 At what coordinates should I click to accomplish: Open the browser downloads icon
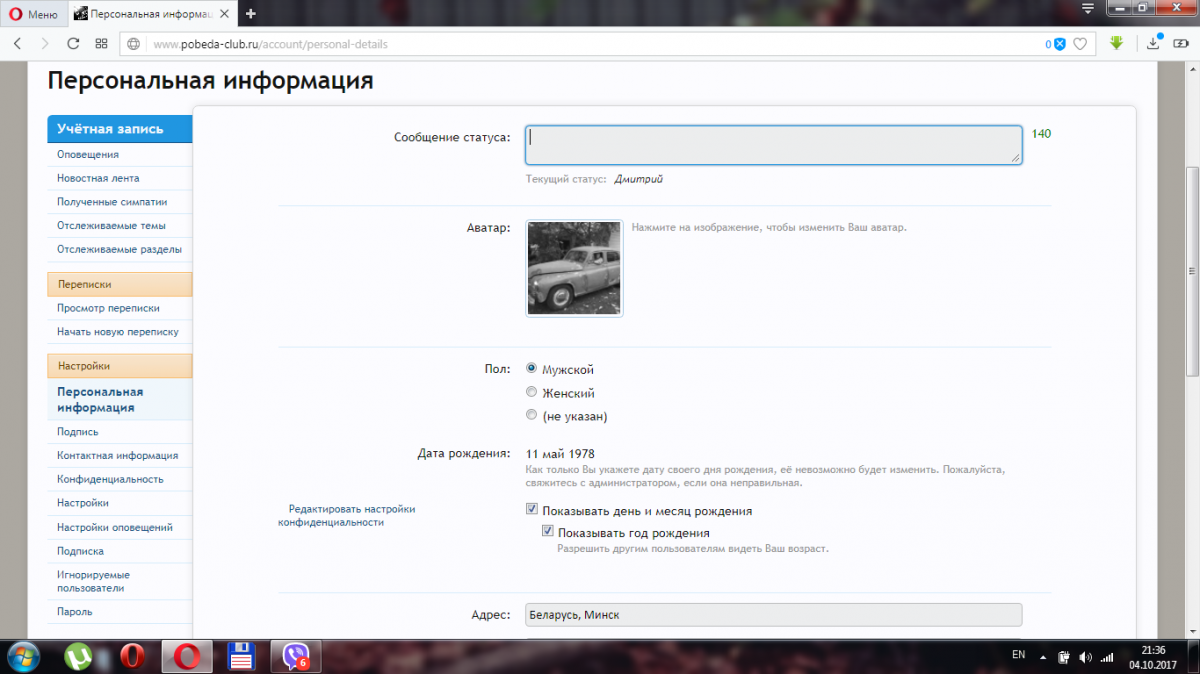pos(1153,43)
